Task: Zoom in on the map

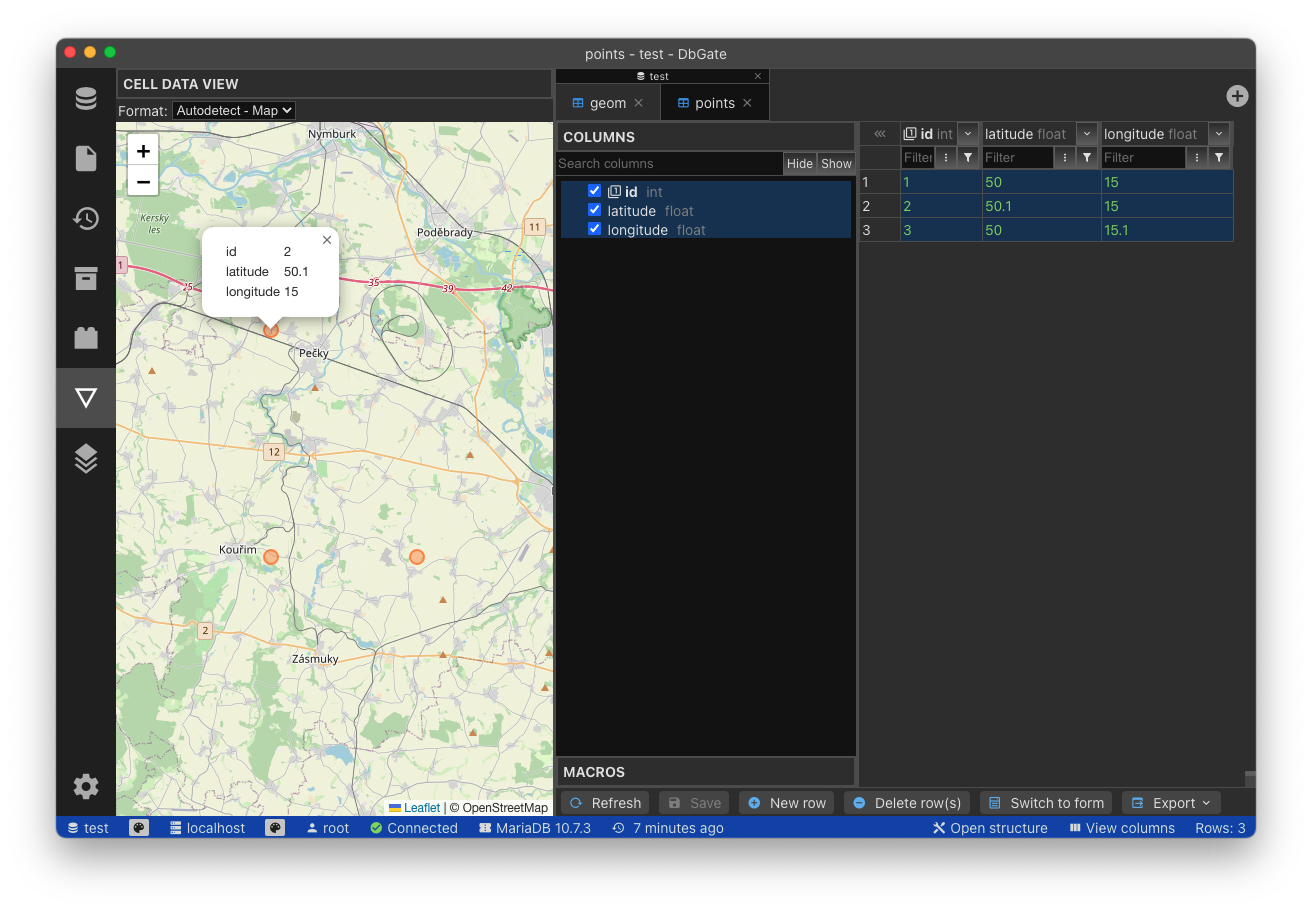Action: [x=143, y=151]
